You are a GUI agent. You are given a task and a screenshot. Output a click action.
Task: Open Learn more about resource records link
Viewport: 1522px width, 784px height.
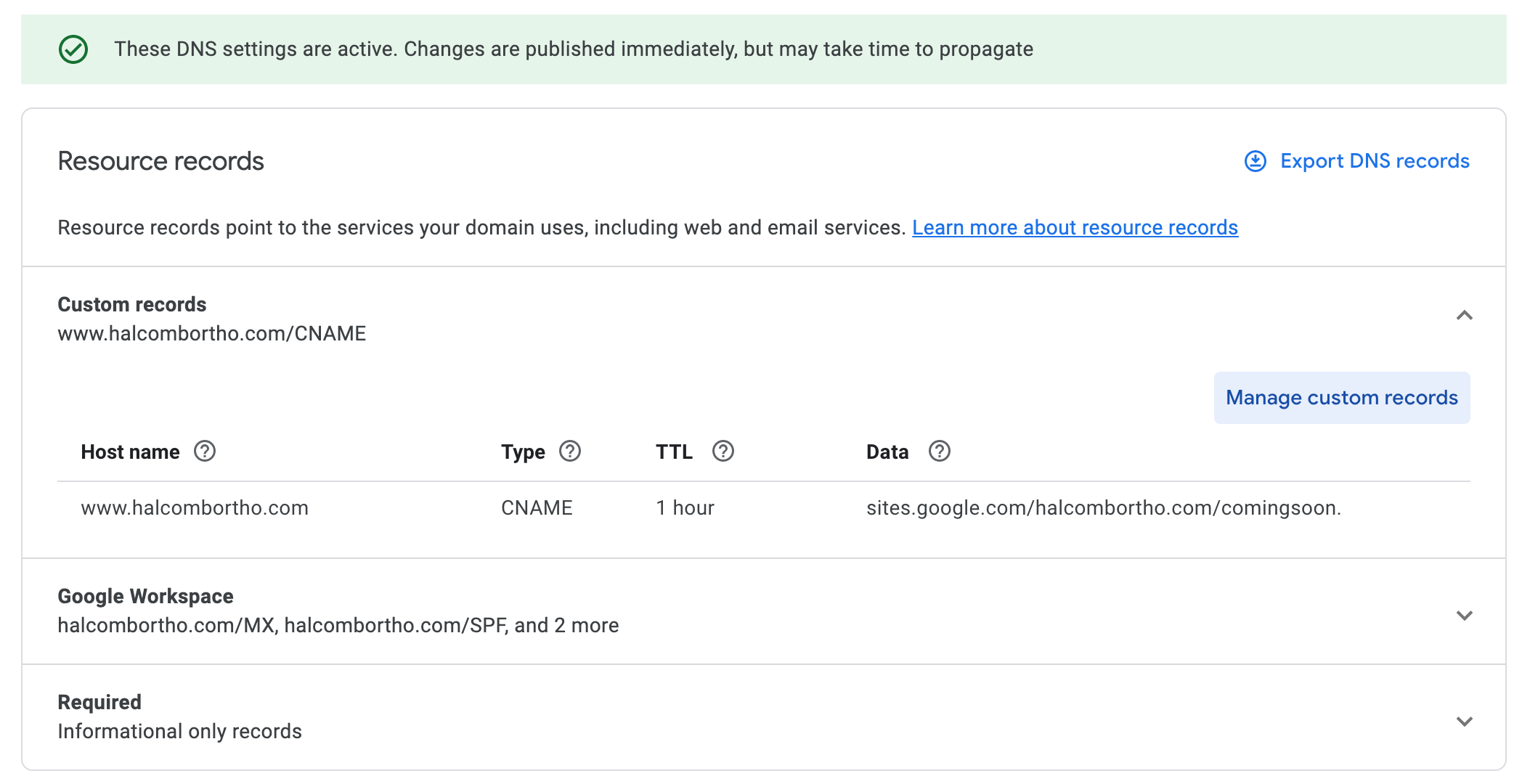tap(1075, 228)
